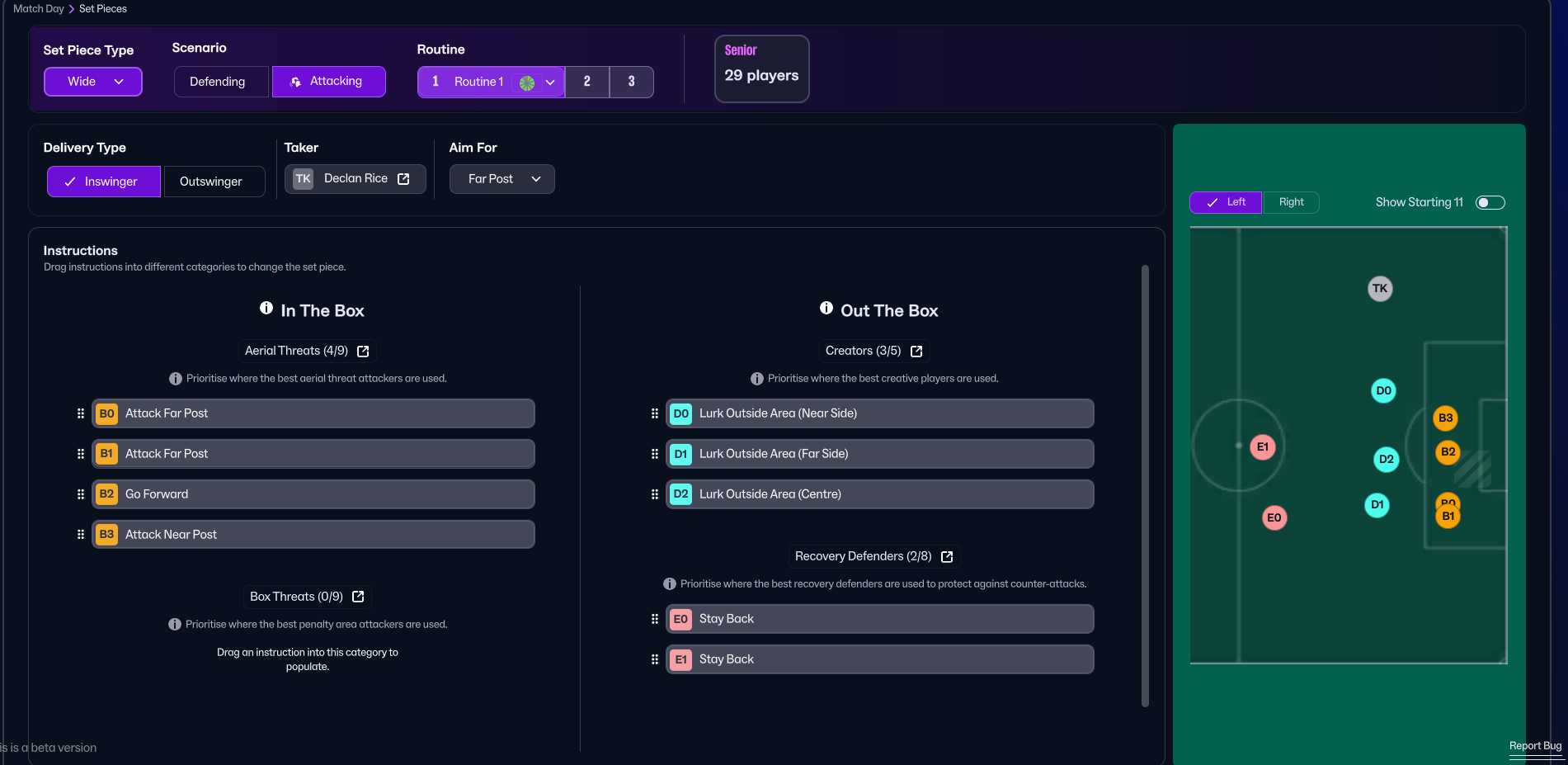Viewport: 1568px width, 765px height.
Task: Click the Out The Box info icon
Action: coord(826,309)
